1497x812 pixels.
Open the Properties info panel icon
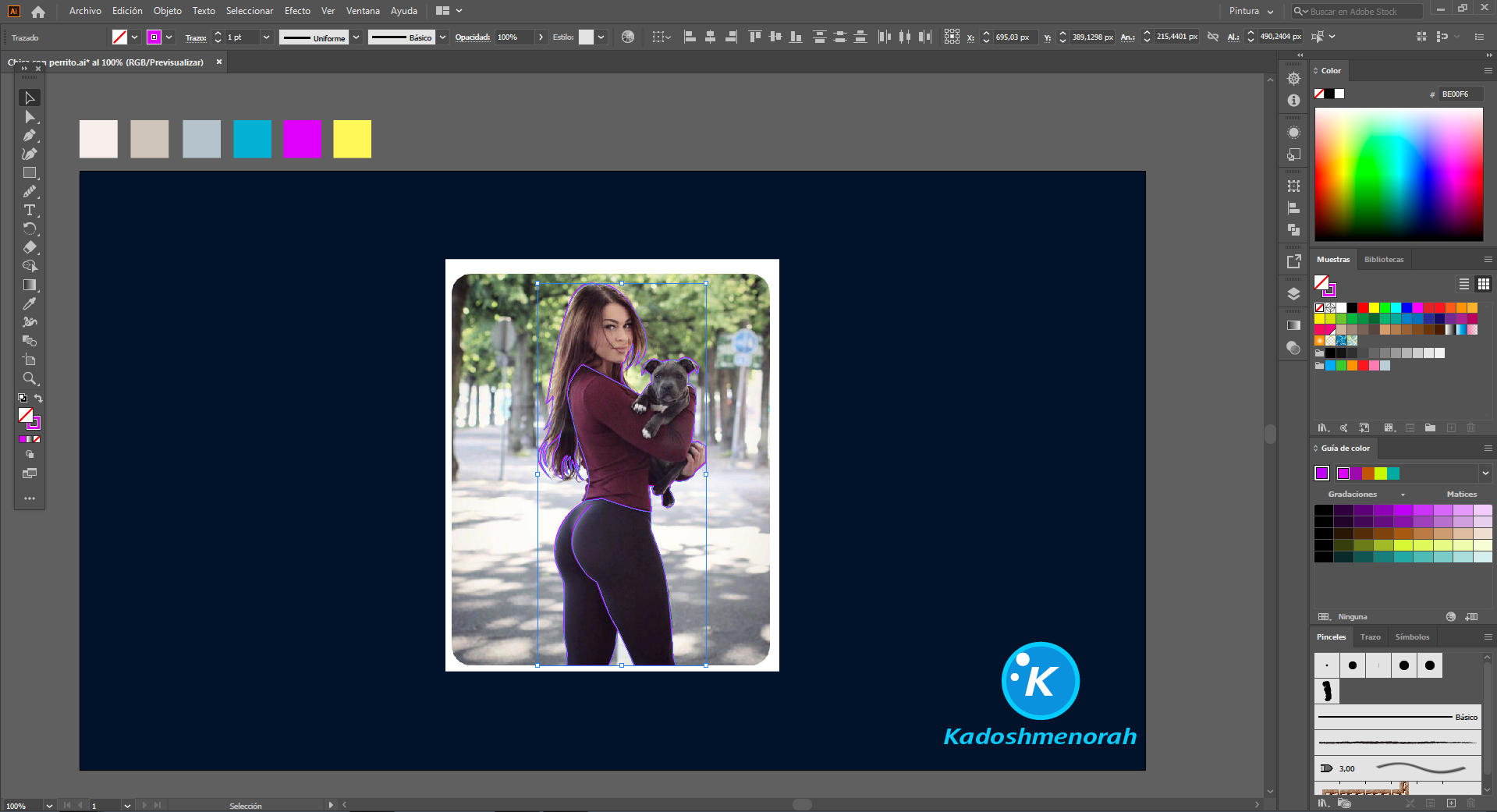click(x=1293, y=101)
